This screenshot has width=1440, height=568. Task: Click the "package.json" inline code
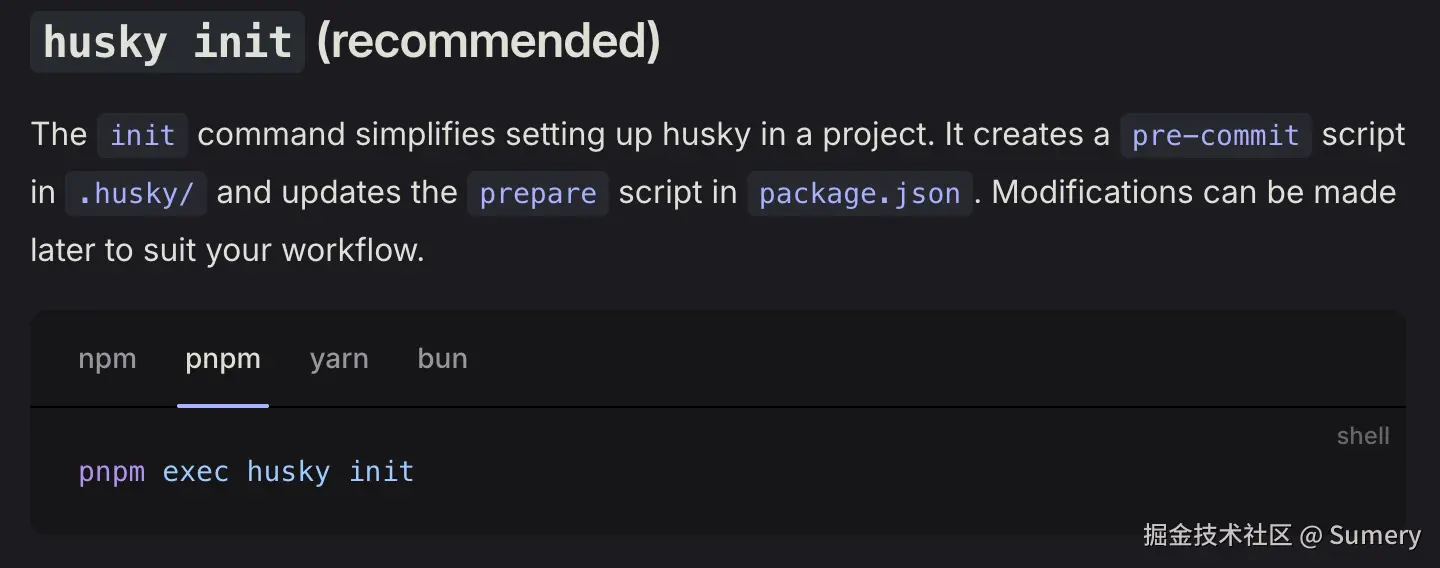[860, 194]
